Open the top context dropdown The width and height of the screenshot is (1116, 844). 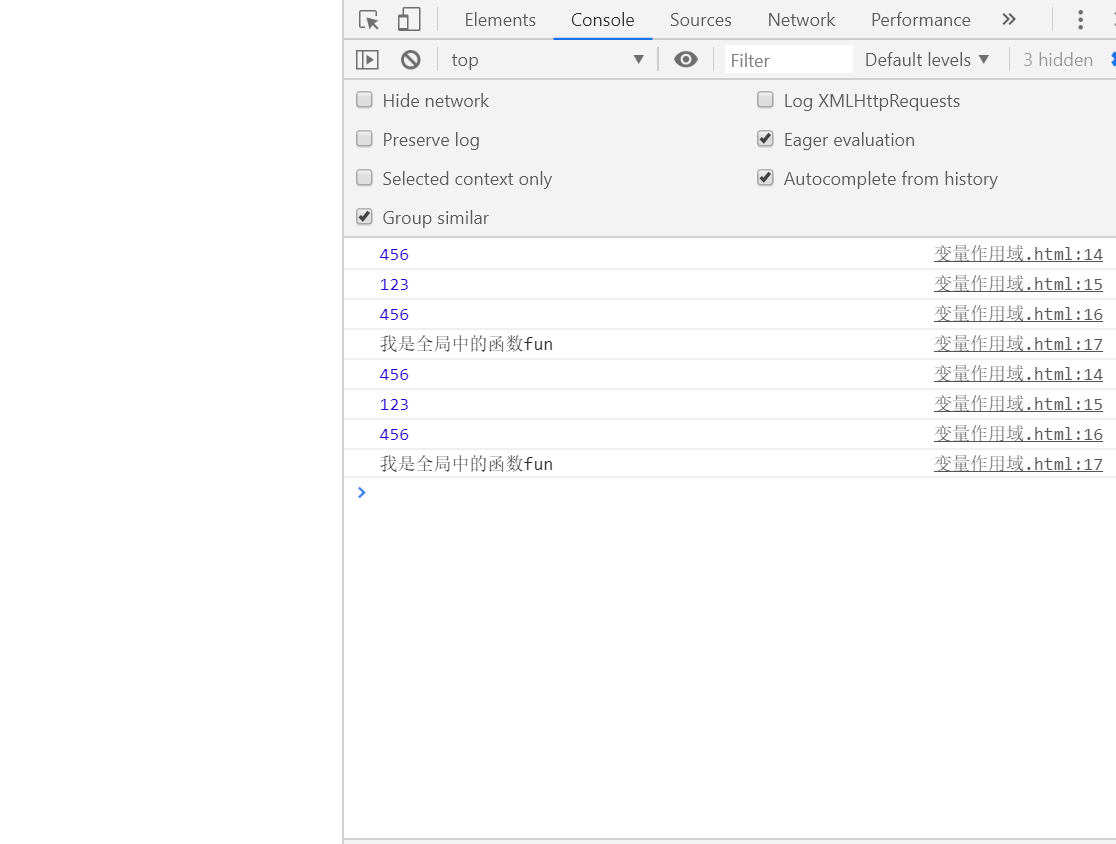(547, 60)
